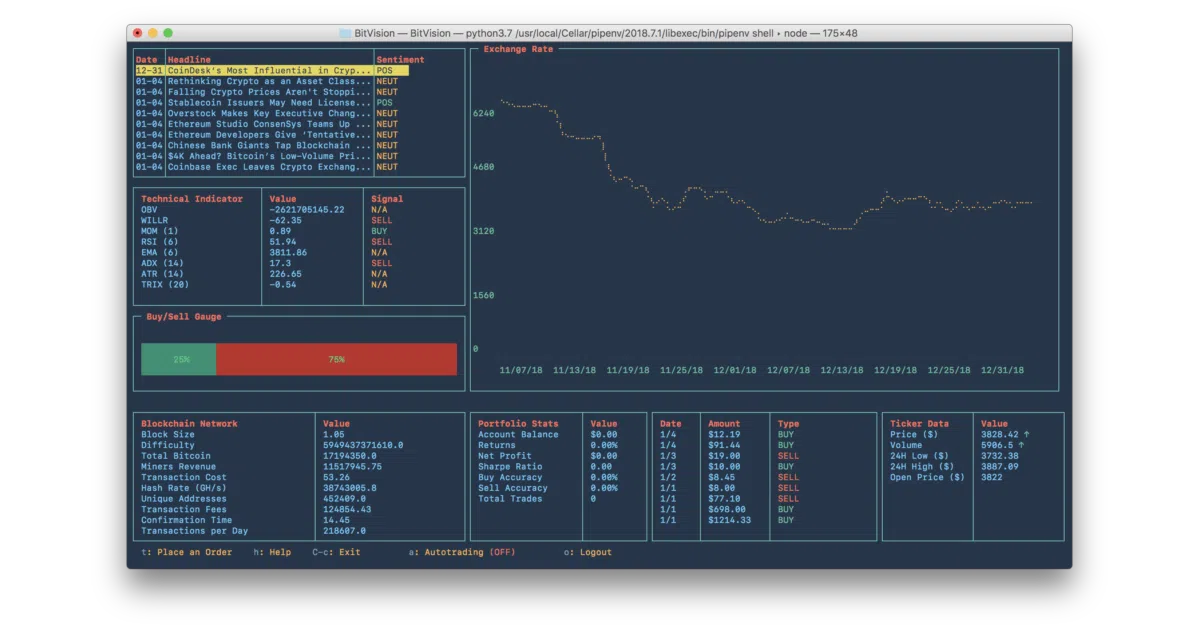1200x630 pixels.
Task: Select headline 'Overstock Makes Key Executive Chang...'
Action: [269, 114]
